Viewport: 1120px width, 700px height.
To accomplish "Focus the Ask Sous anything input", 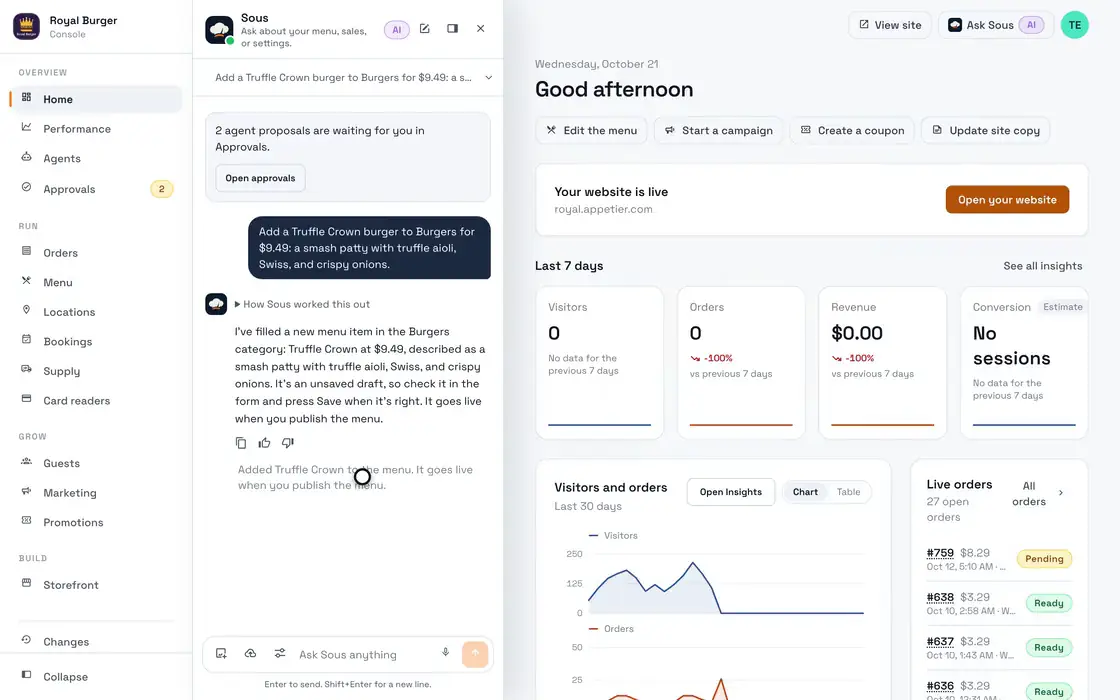I will (364, 654).
